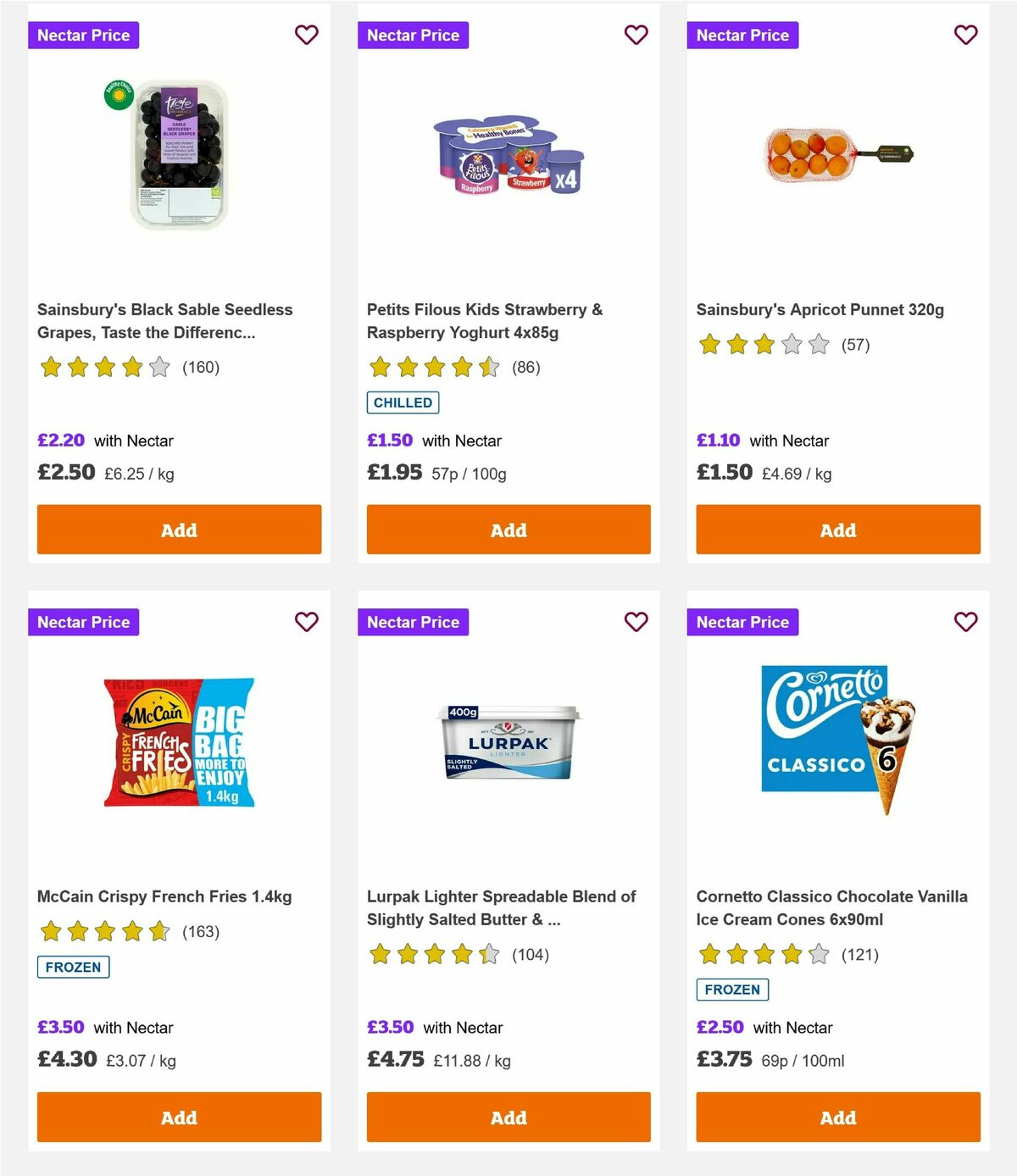Image resolution: width=1017 pixels, height=1176 pixels.
Task: Toggle the wishlist heart on McCain French Fries
Action: click(306, 621)
